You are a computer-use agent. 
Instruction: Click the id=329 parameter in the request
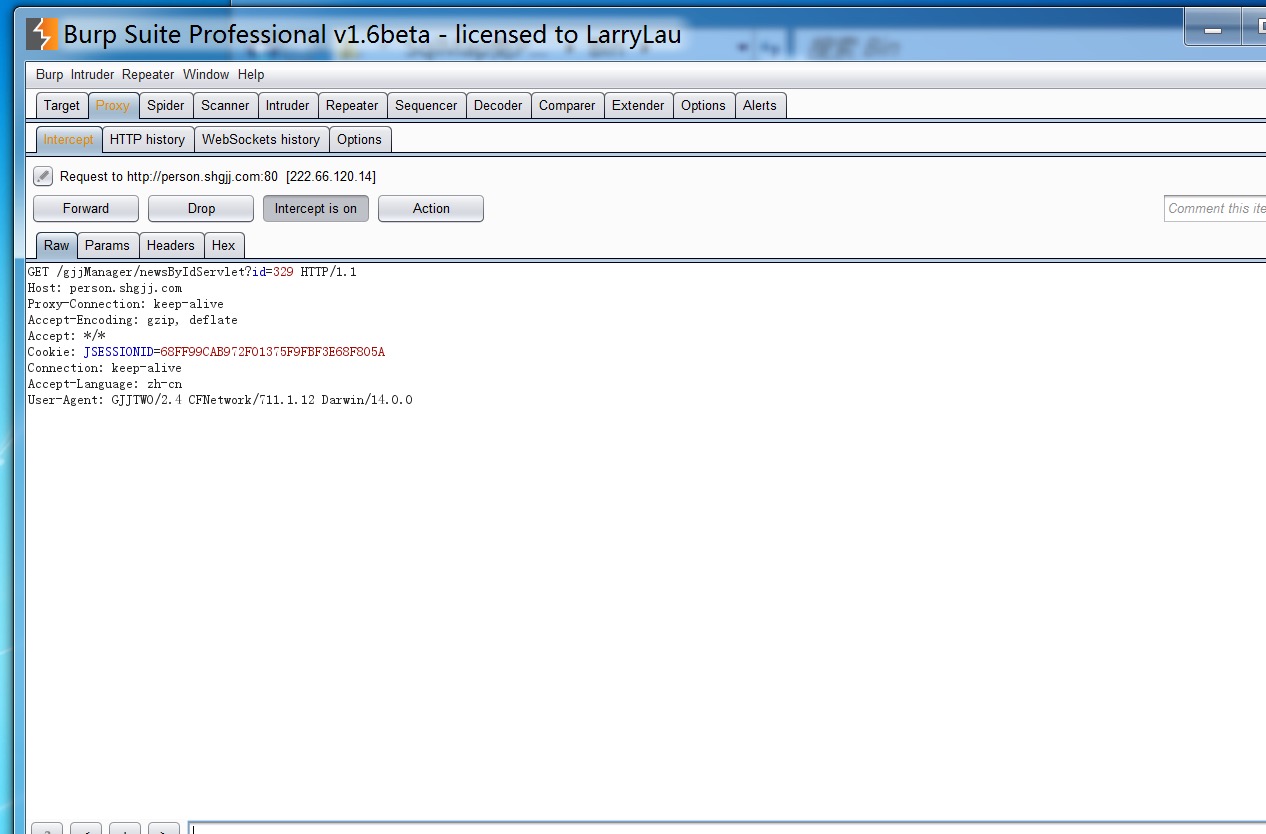click(273, 272)
